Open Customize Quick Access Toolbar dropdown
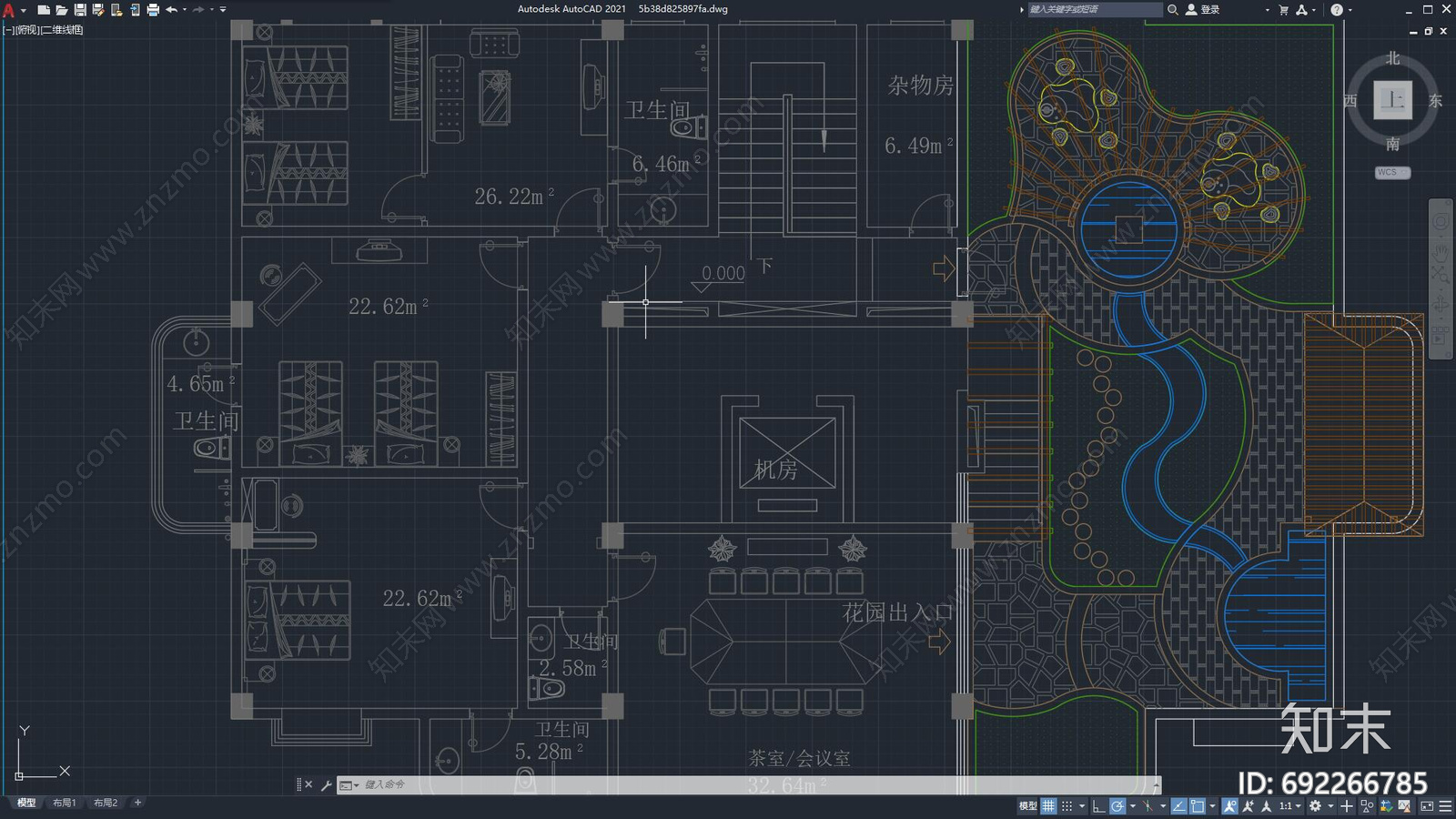This screenshot has width=1456, height=819. [223, 10]
